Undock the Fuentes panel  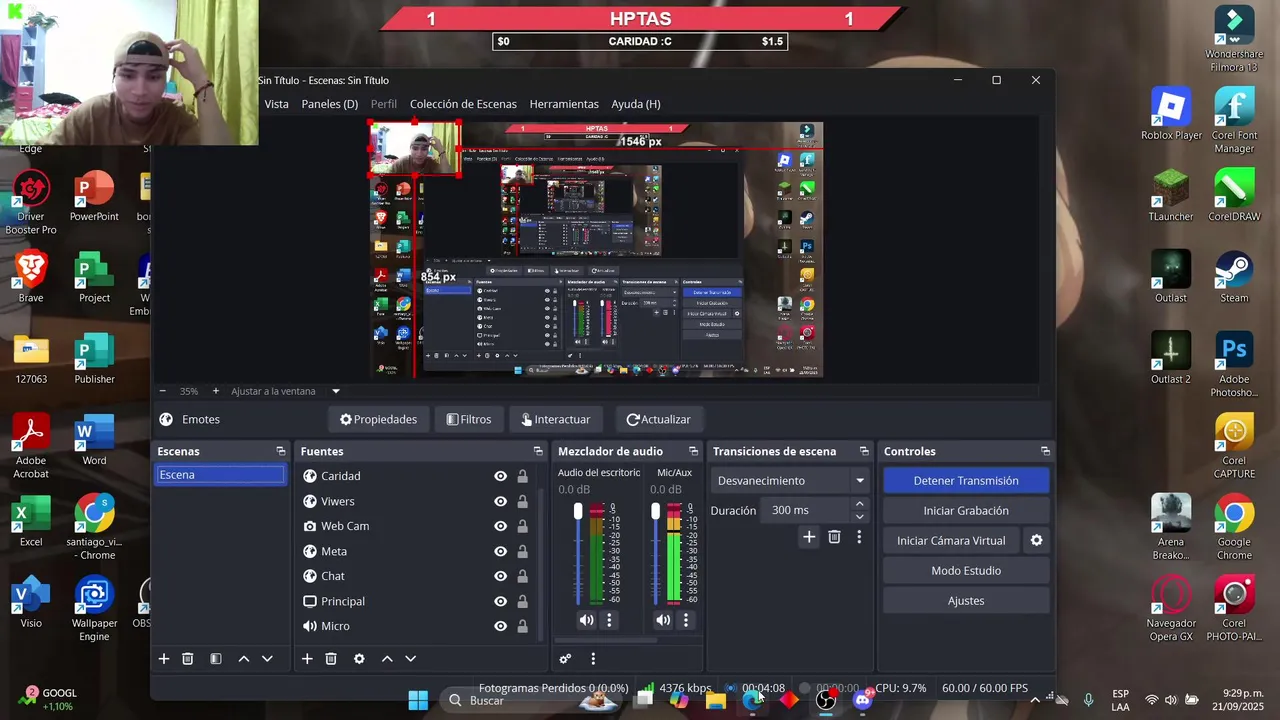[538, 451]
